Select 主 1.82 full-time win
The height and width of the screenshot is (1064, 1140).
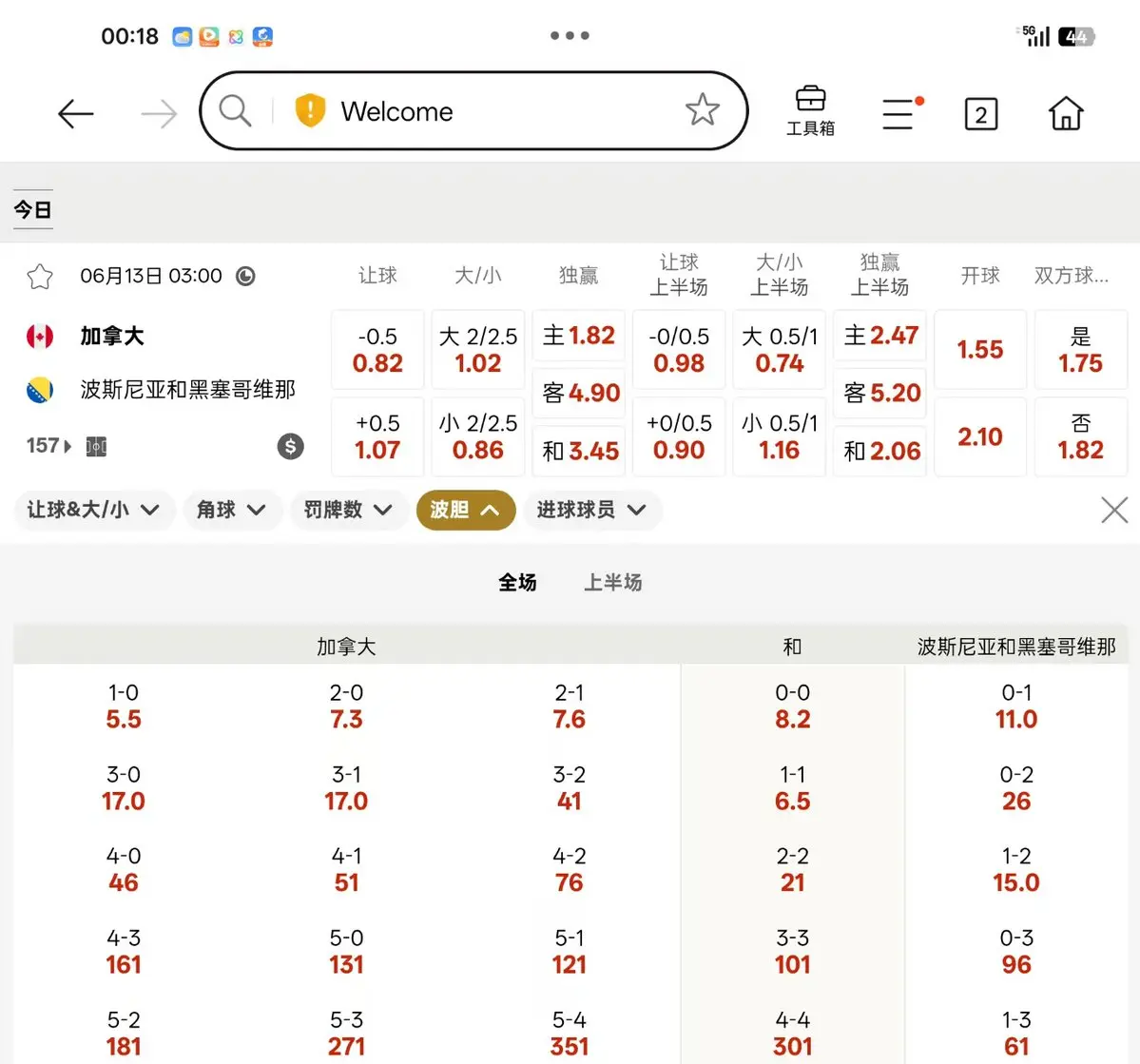point(579,336)
